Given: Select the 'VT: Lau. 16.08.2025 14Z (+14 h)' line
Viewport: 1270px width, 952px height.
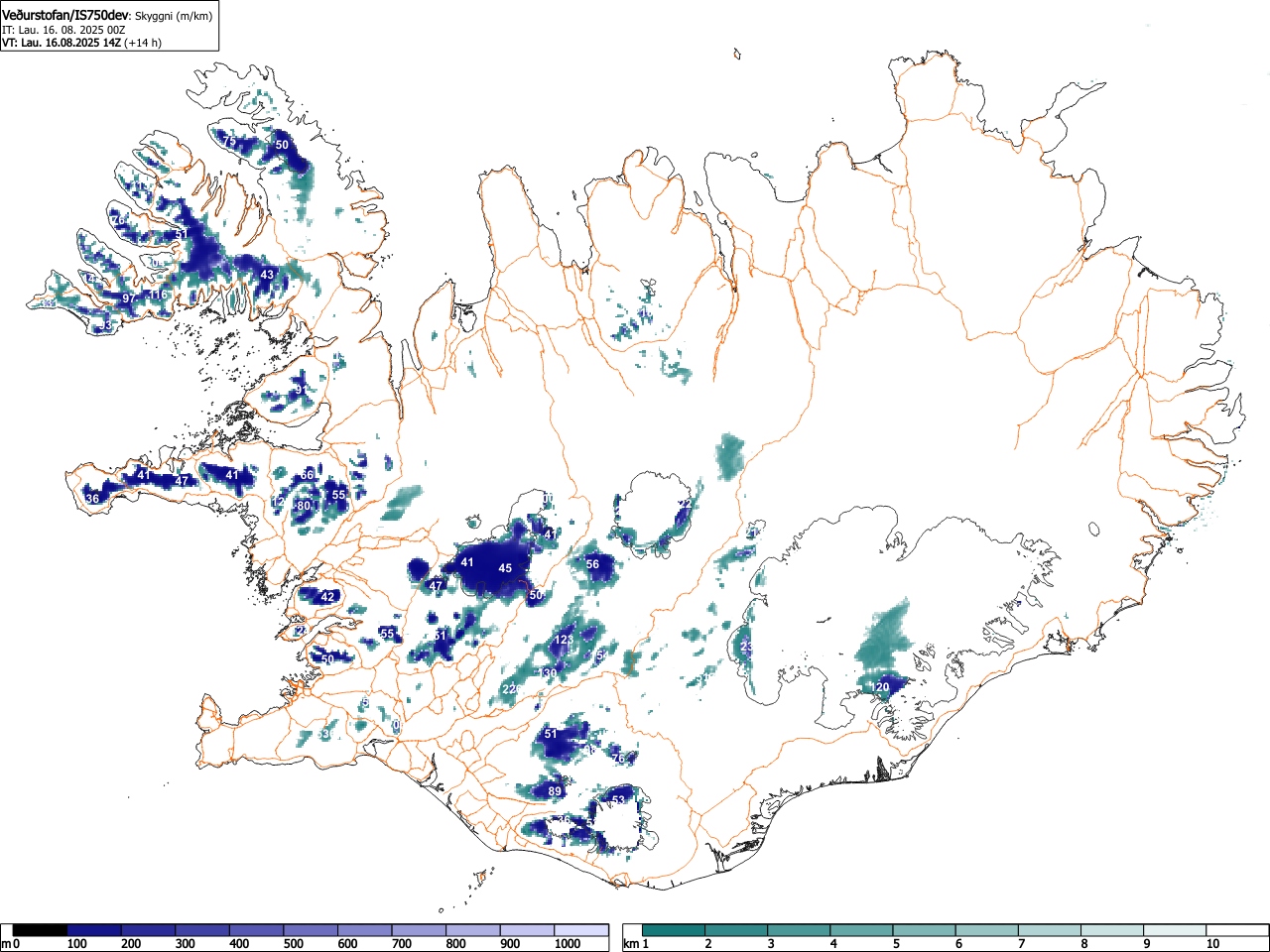Looking at the screenshot, I should [x=81, y=43].
